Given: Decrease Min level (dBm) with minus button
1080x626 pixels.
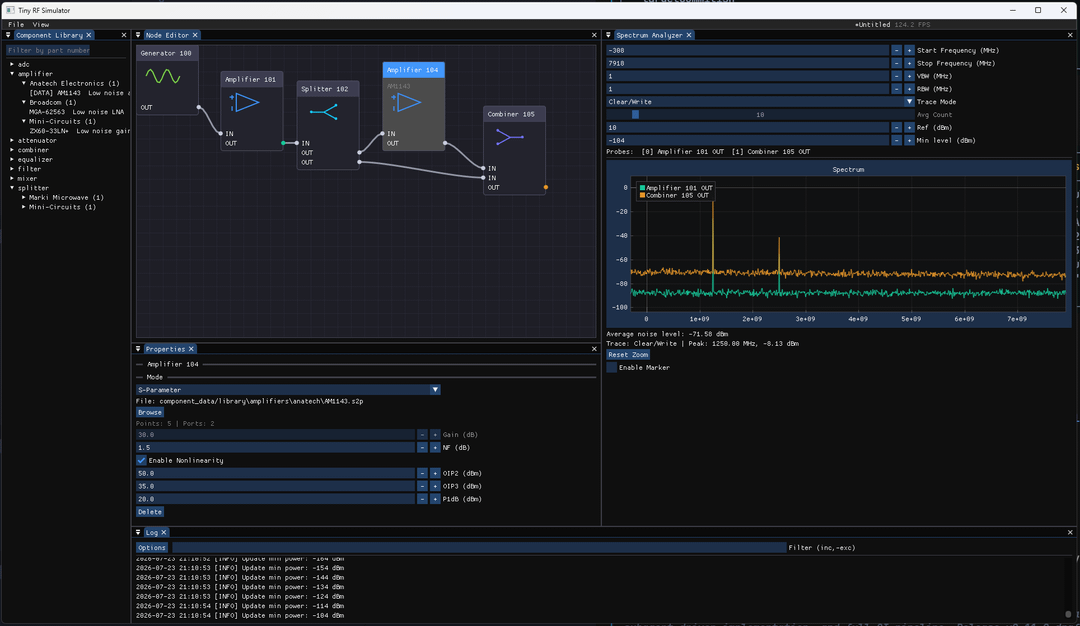Looking at the screenshot, I should pos(896,140).
